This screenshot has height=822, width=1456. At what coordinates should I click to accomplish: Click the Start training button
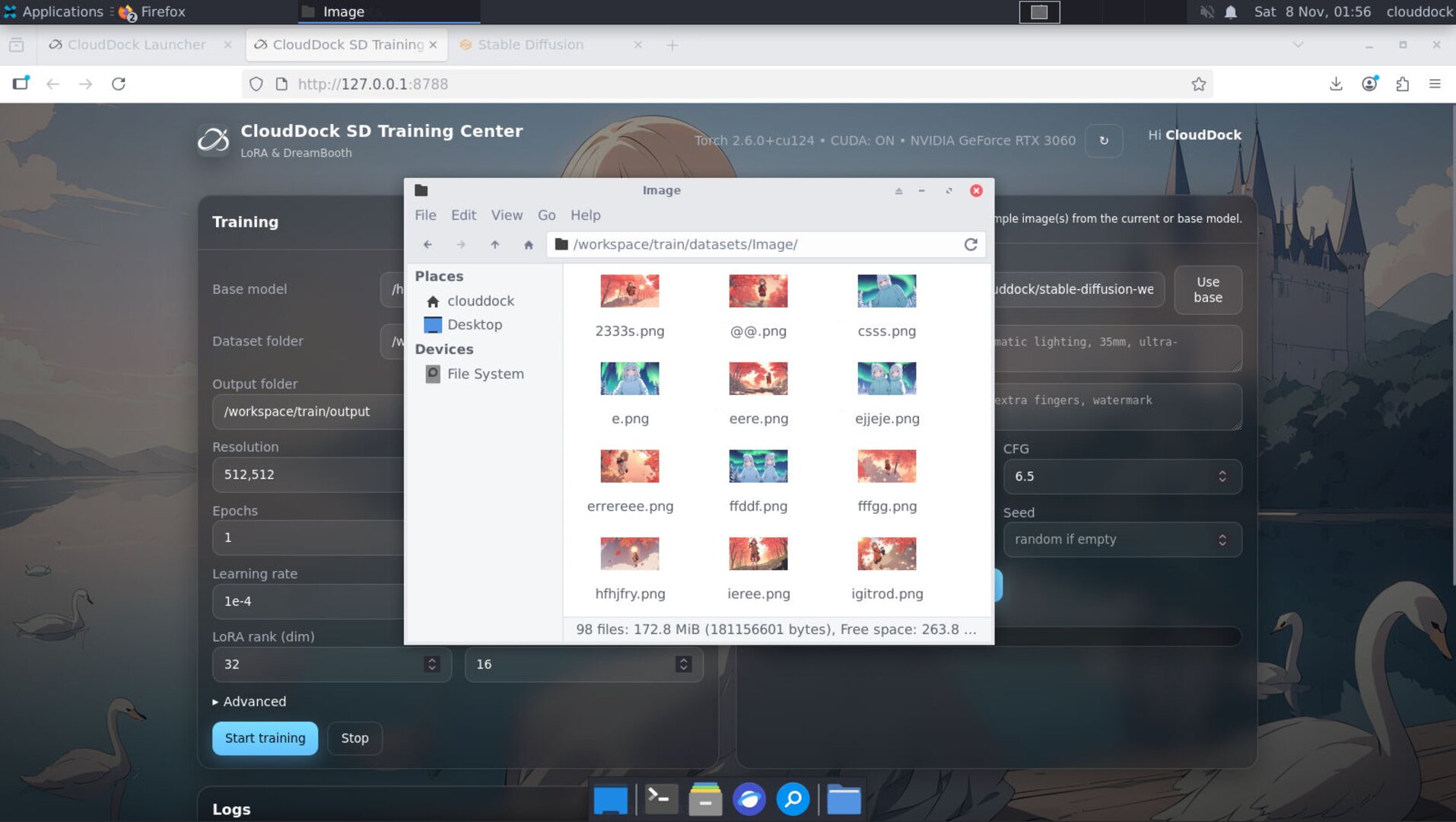[265, 738]
